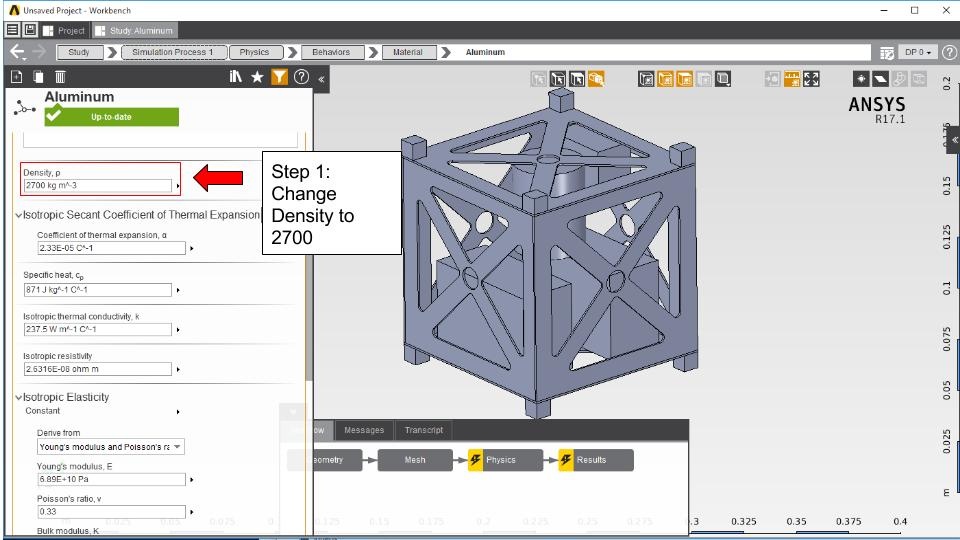This screenshot has height=540, width=960.
Task: Open arrow beside Coefficient of thermal expansion
Action: pyautogui.click(x=192, y=249)
